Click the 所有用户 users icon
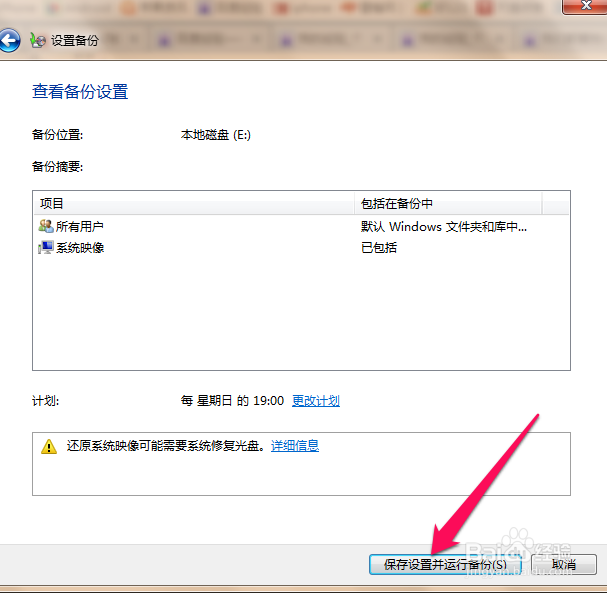The width and height of the screenshot is (607, 593). tap(46, 226)
